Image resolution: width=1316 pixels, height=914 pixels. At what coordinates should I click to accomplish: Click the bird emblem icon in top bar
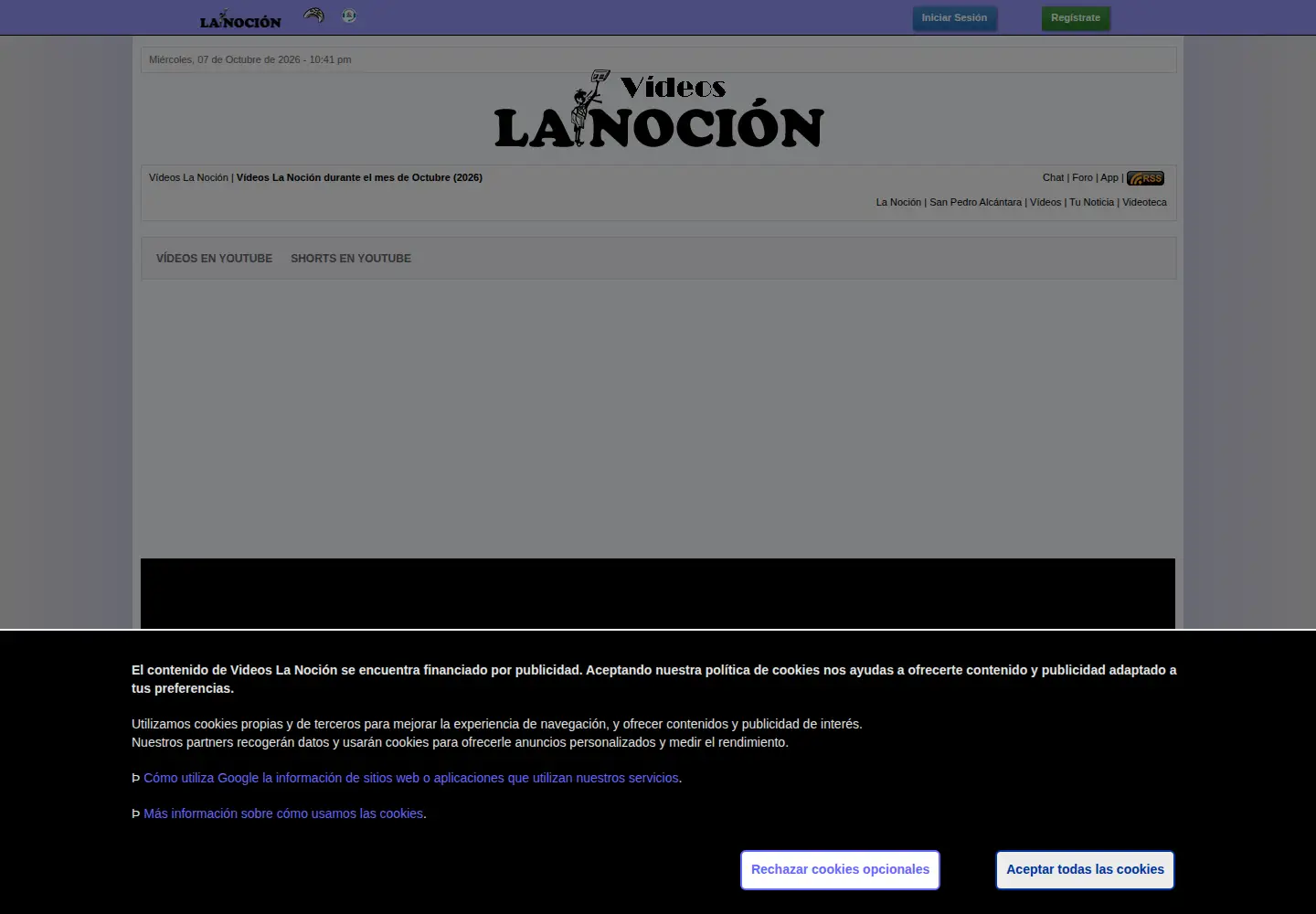click(x=313, y=15)
